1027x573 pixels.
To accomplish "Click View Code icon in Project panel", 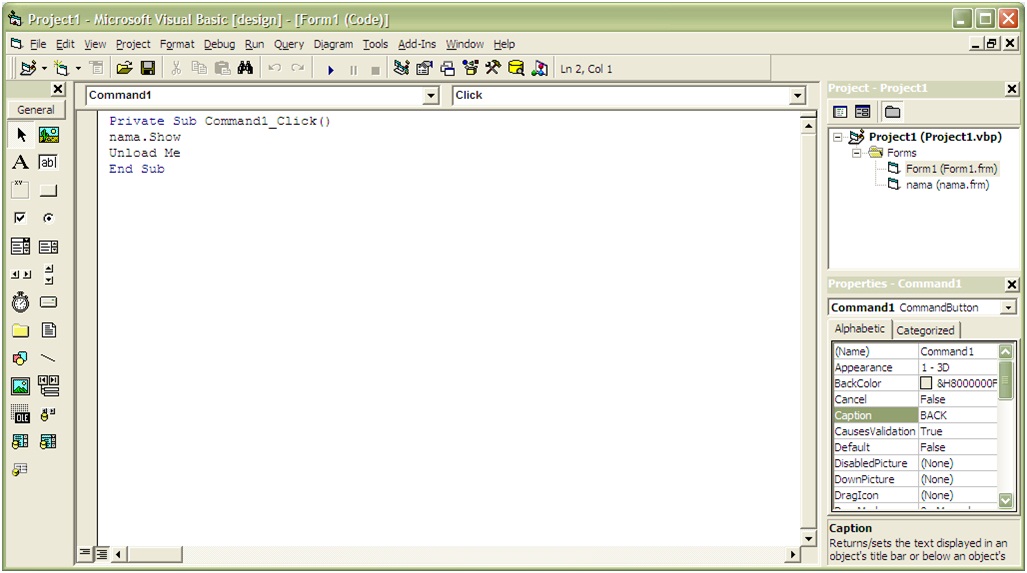I will coord(840,112).
